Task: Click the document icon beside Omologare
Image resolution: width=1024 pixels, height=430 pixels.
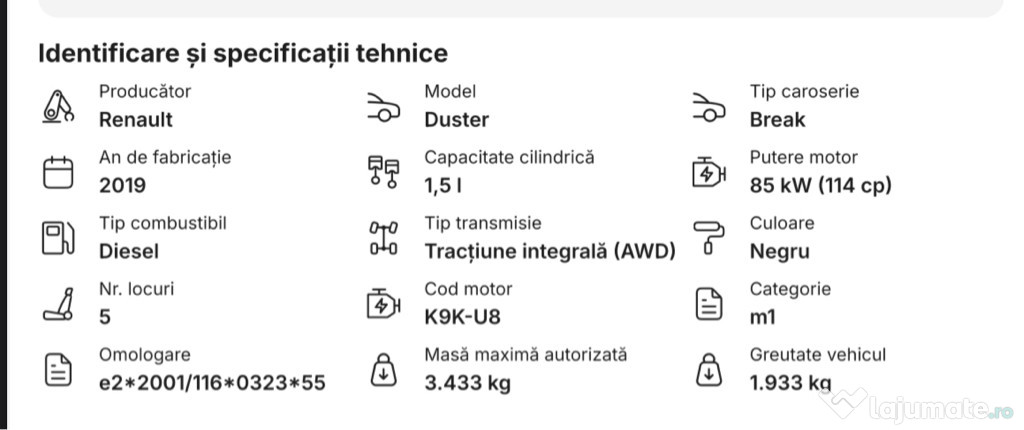Action: pos(58,369)
